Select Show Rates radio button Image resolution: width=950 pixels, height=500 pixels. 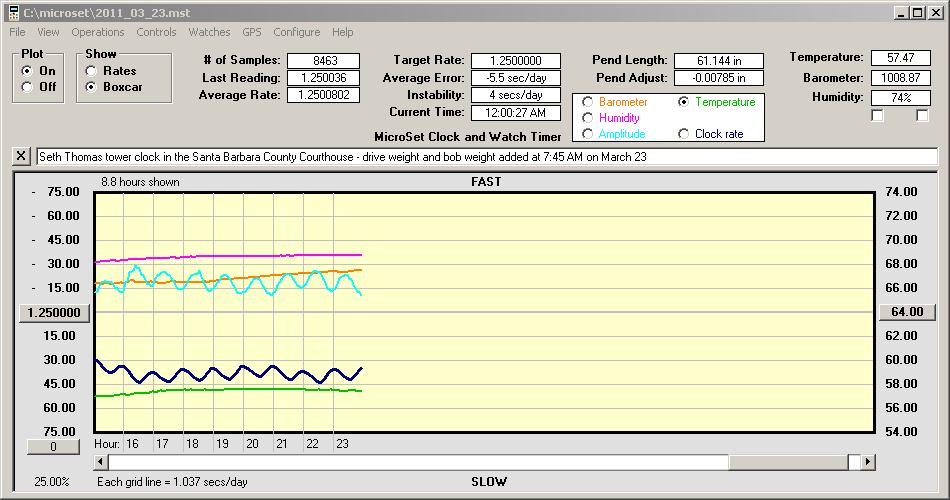tap(91, 71)
